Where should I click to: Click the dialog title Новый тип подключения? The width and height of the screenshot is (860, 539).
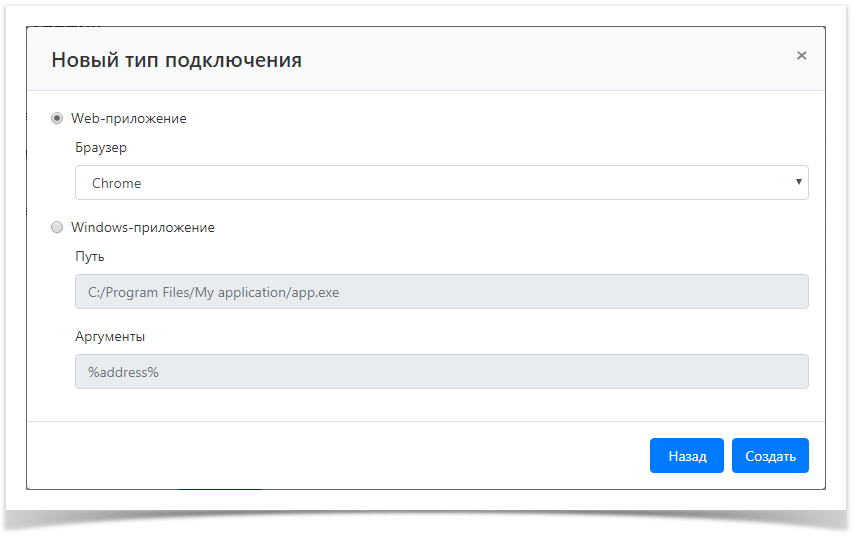[176, 60]
